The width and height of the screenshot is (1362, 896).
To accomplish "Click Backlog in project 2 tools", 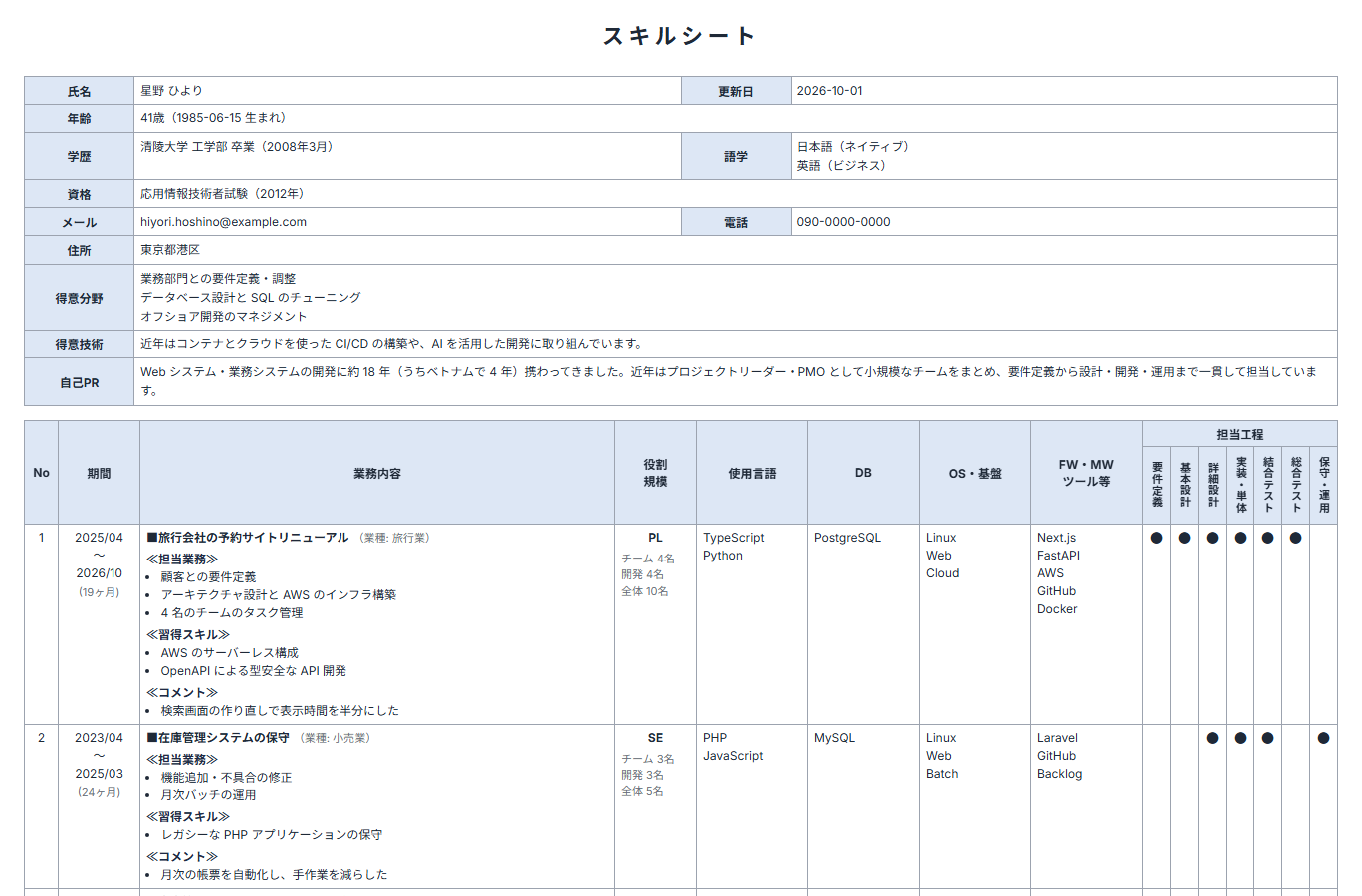I will 1059,774.
